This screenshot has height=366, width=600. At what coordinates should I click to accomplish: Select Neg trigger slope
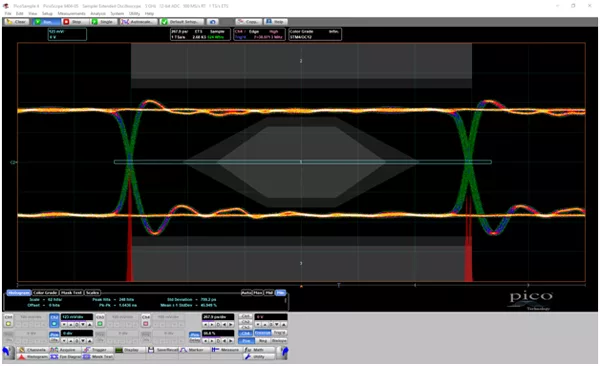coord(262,341)
